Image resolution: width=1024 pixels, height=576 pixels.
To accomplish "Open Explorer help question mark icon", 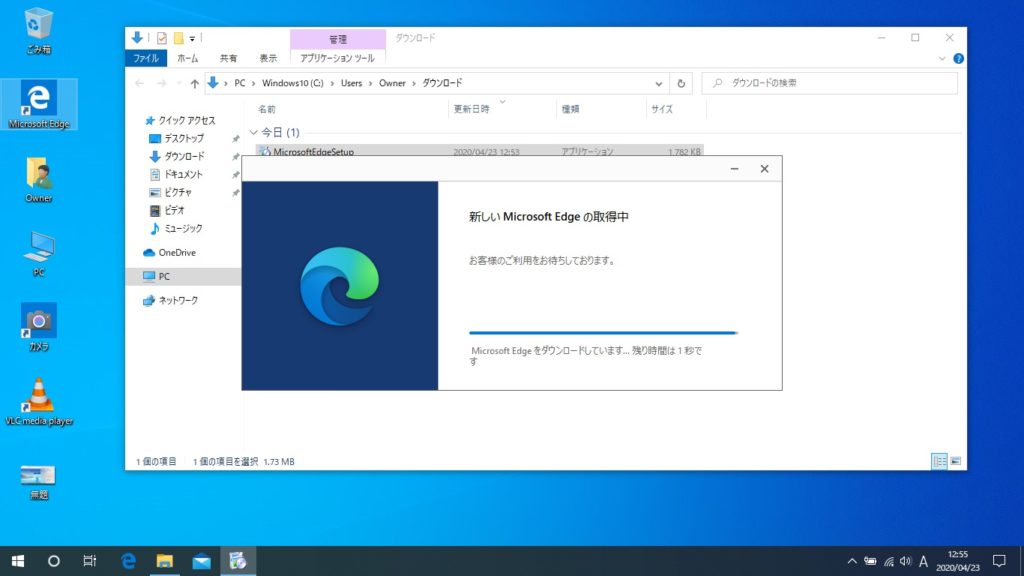I will point(958,58).
